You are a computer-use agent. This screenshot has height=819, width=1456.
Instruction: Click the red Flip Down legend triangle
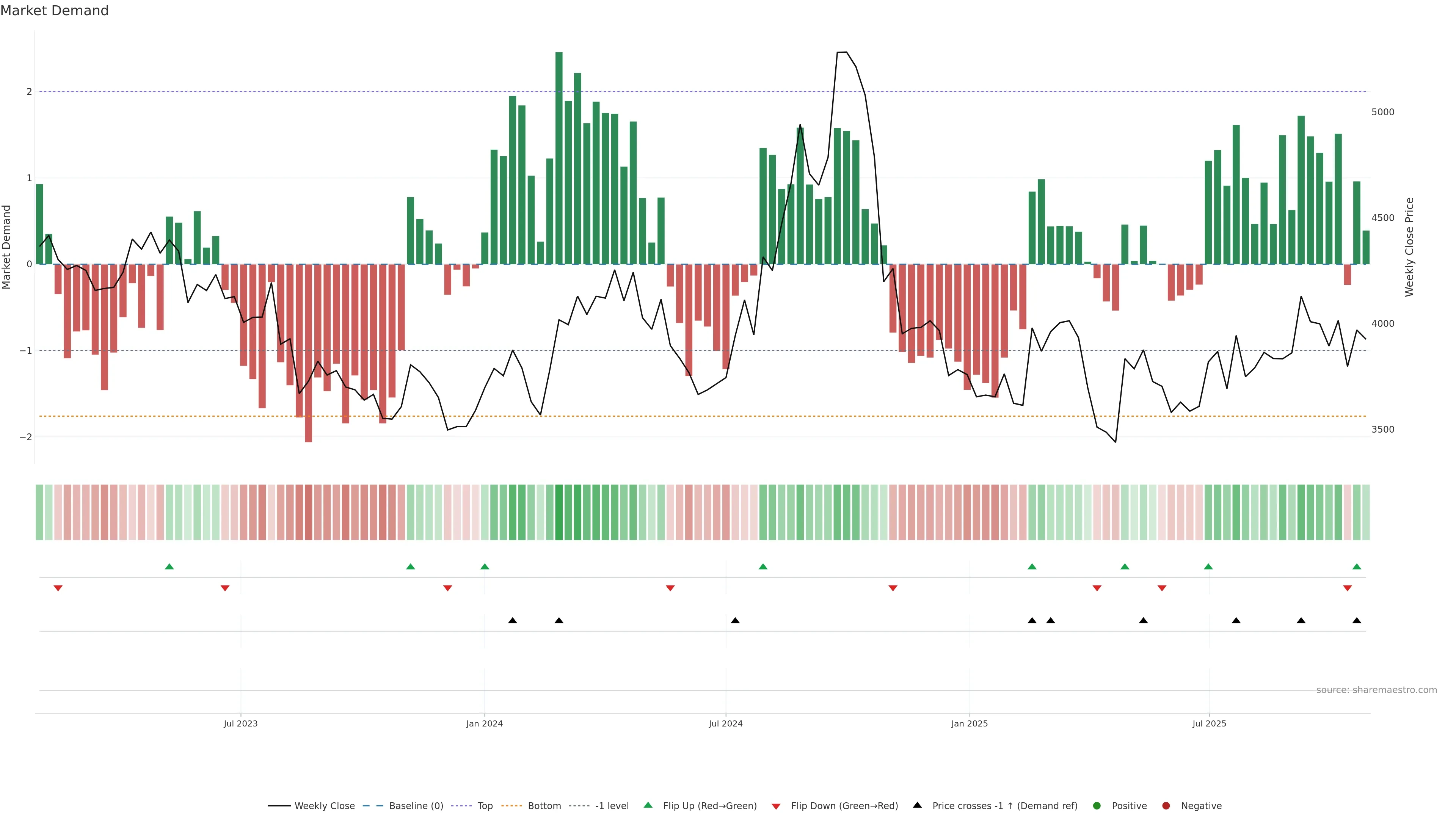click(776, 806)
